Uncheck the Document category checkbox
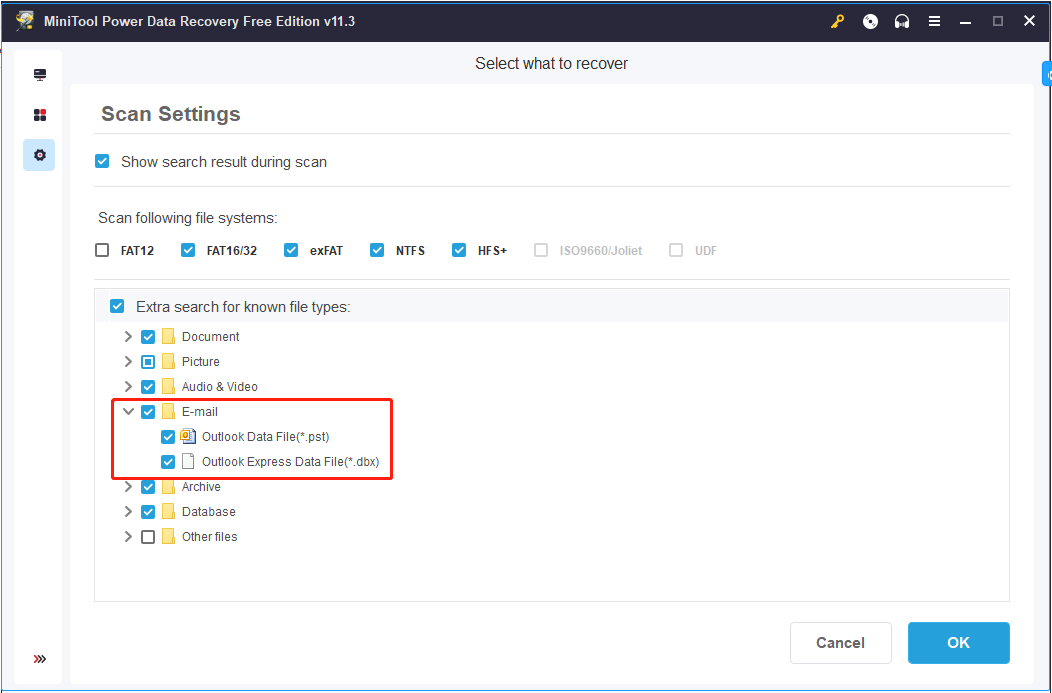1052x693 pixels. pos(148,337)
